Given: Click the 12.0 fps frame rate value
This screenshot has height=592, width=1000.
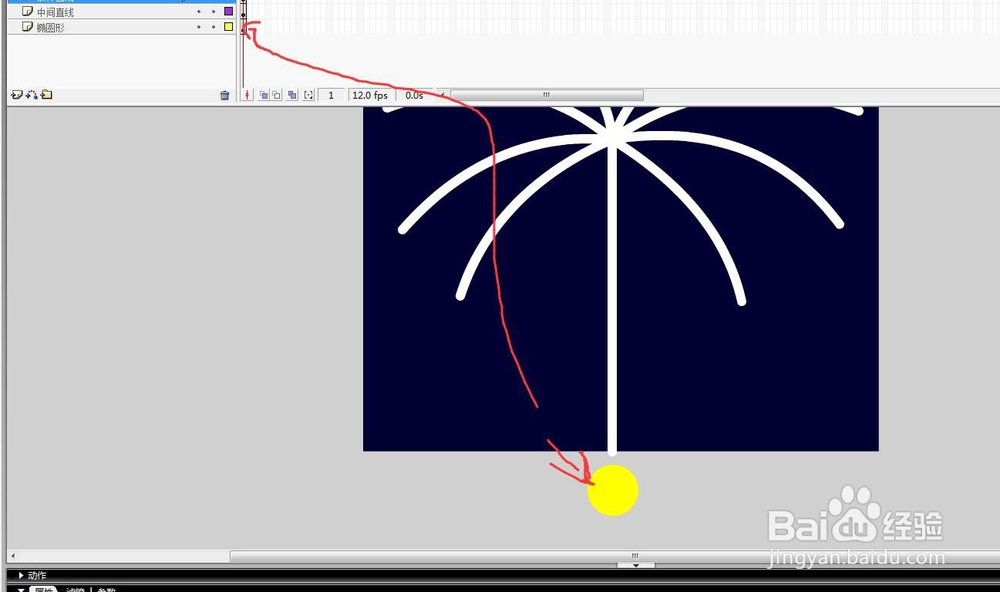Looking at the screenshot, I should tap(370, 95).
